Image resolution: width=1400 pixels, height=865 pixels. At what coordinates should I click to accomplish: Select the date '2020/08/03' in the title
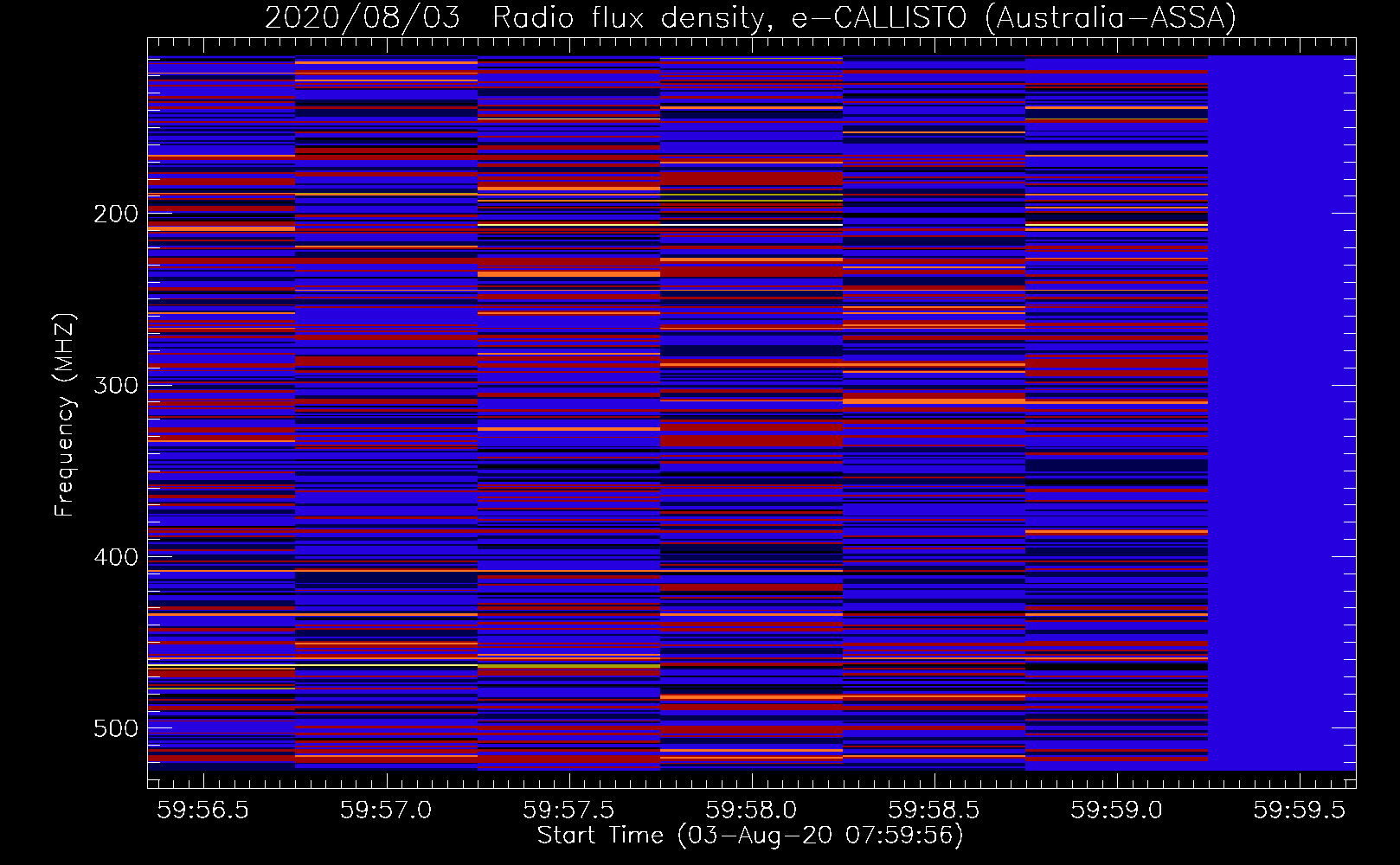[x=363, y=17]
